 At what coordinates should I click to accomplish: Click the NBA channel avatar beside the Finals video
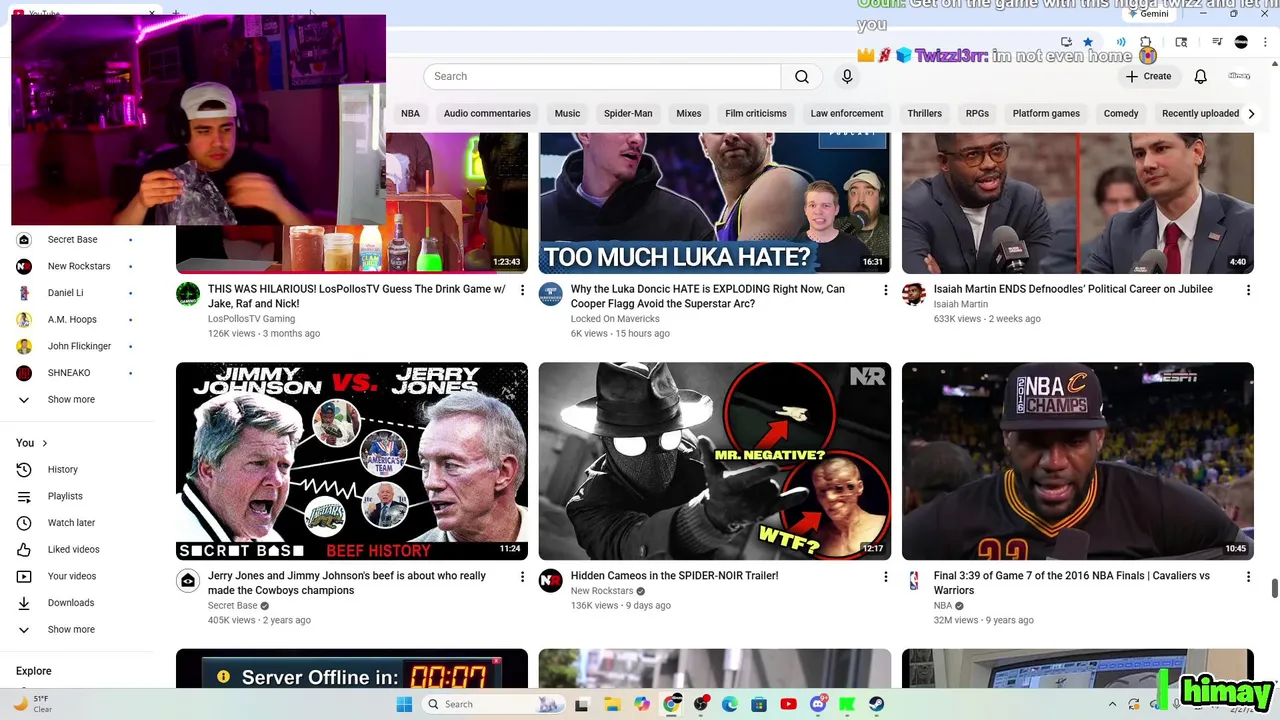pos(914,580)
